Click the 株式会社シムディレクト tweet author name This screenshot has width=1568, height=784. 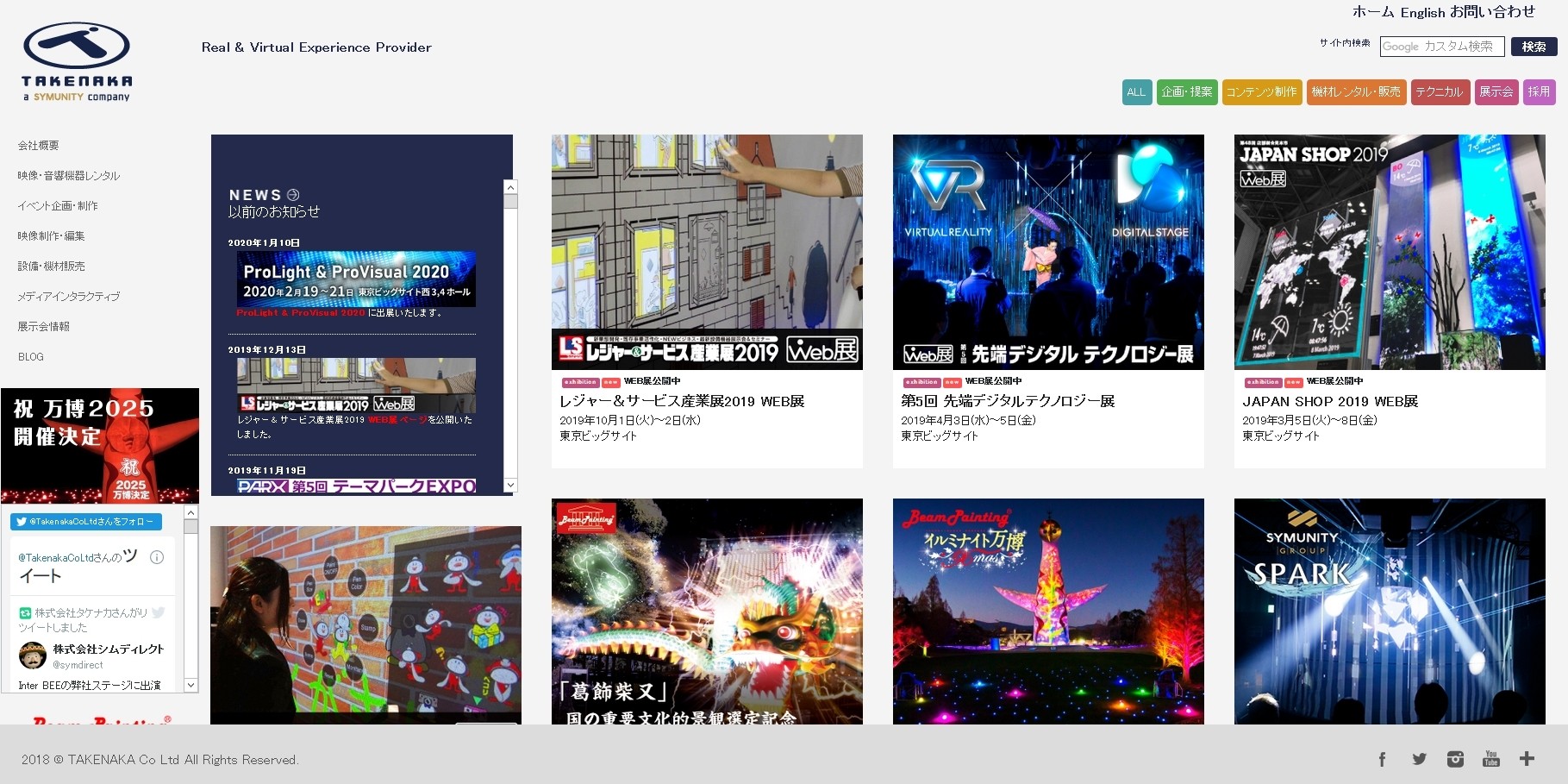click(x=109, y=649)
